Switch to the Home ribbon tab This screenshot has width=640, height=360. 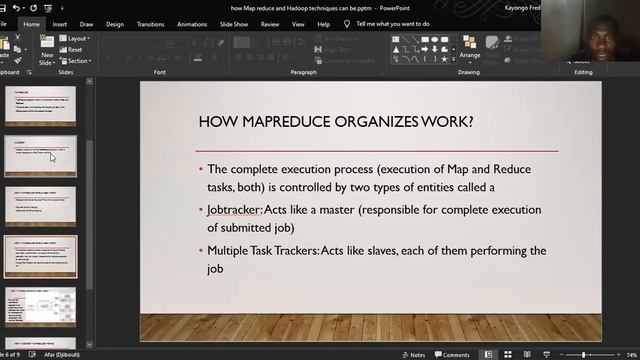(31, 24)
